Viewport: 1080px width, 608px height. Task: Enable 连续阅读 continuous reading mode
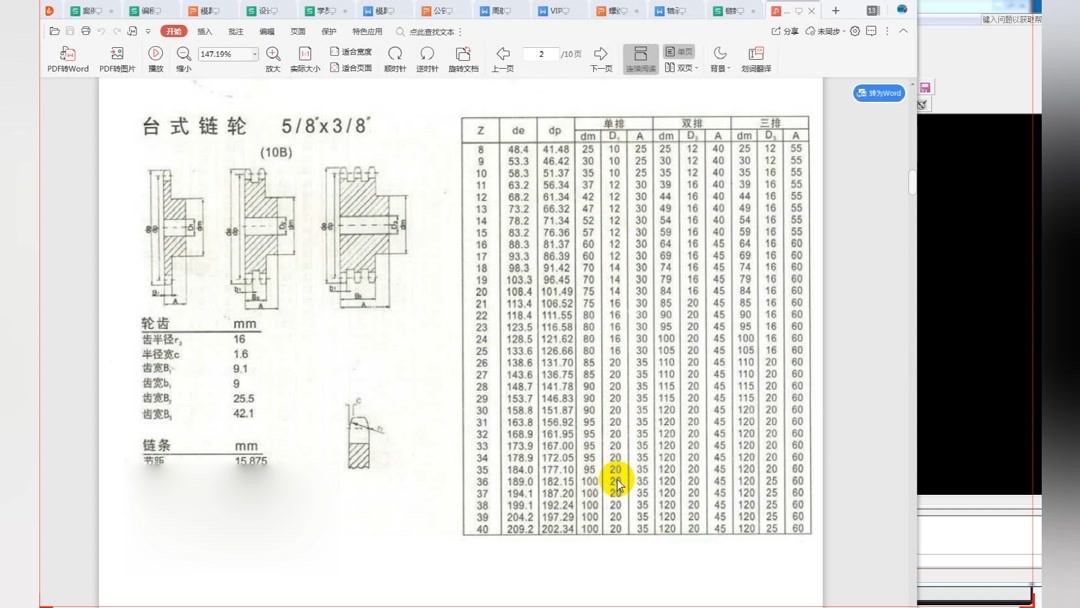(640, 56)
